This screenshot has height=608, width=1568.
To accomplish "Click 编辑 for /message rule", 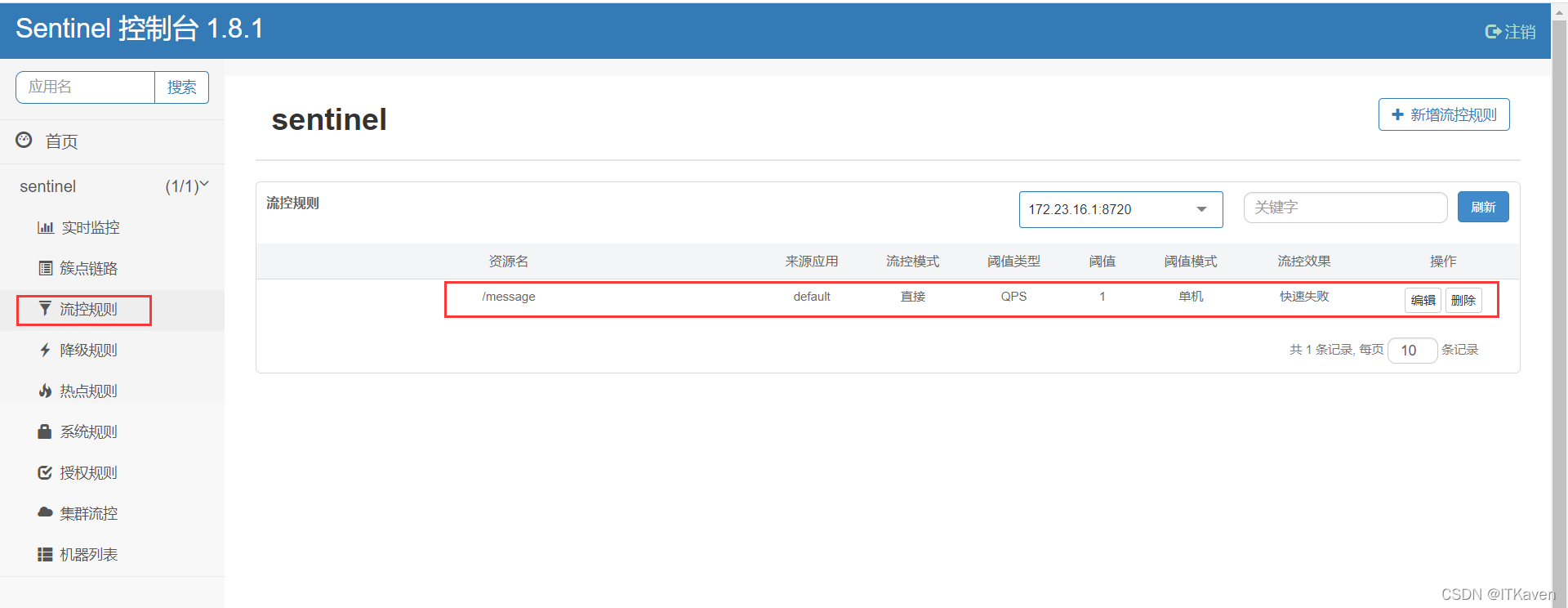I will tap(1423, 300).
